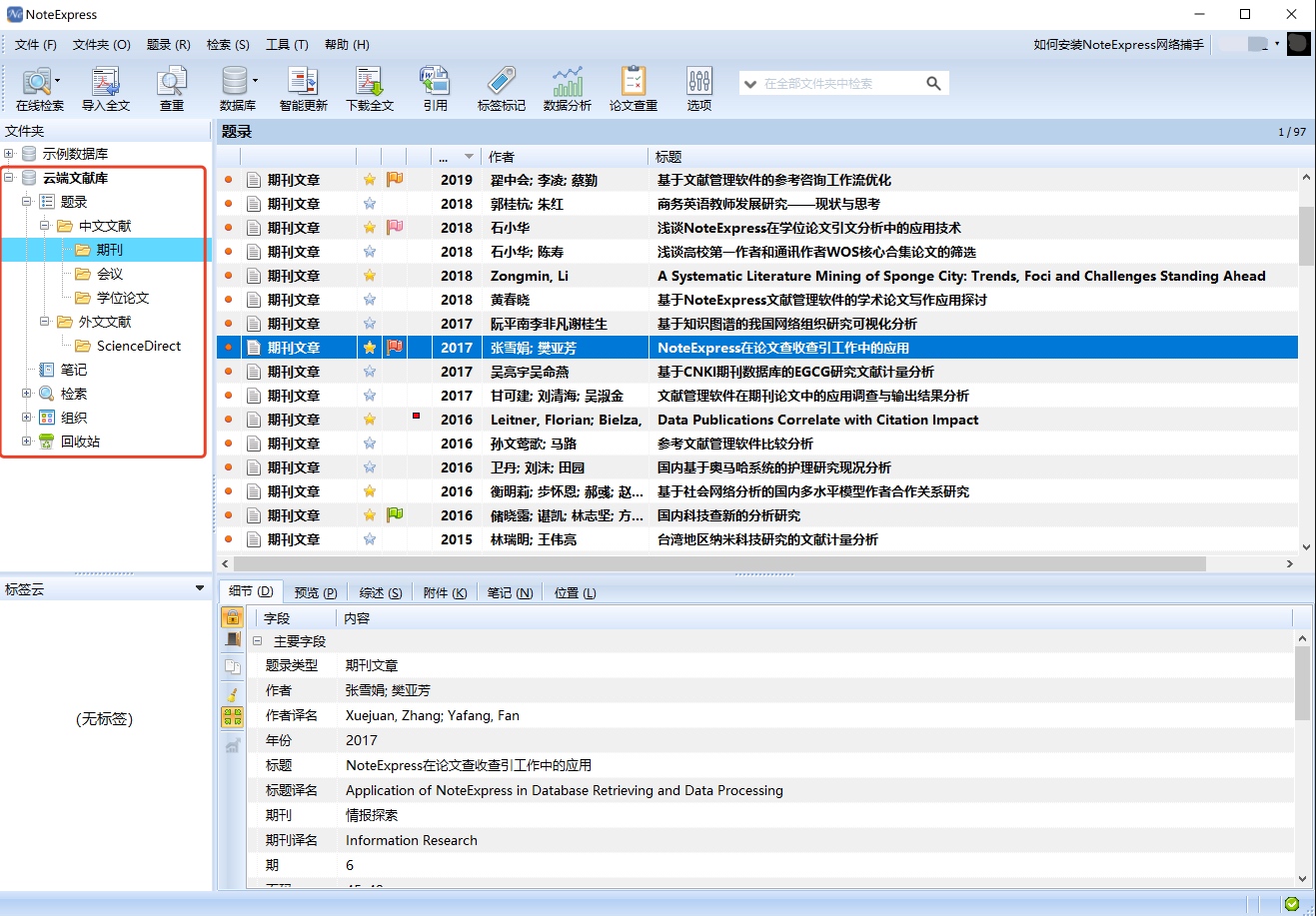This screenshot has width=1316, height=916.
Task: Open the search scope dropdown in search box
Action: [749, 84]
